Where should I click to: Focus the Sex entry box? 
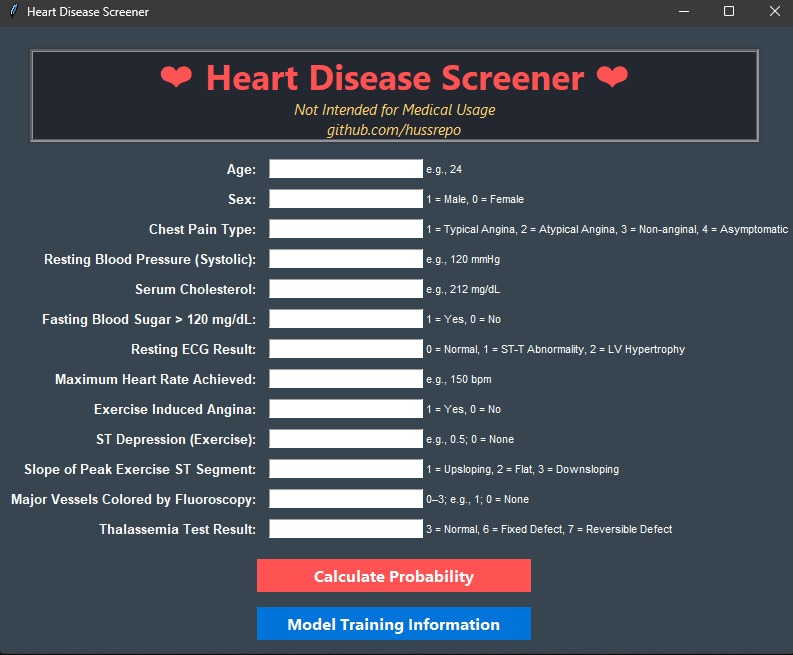point(346,199)
